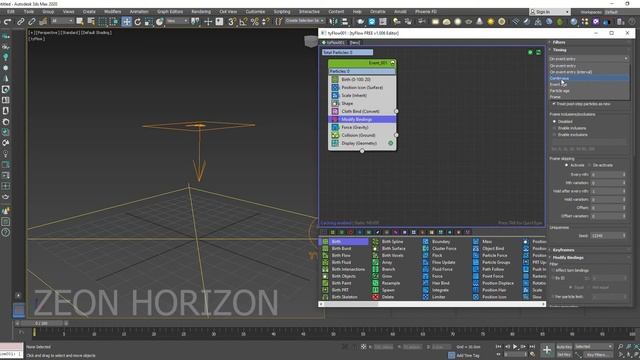The image size is (640, 360).
Task: Expand the Keyframes rollout
Action: pyautogui.click(x=563, y=250)
